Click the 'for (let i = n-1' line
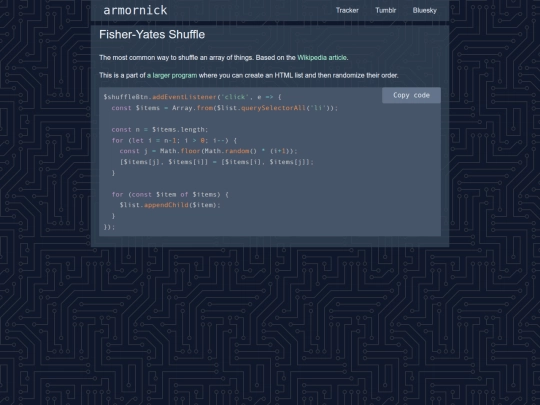 (174, 141)
